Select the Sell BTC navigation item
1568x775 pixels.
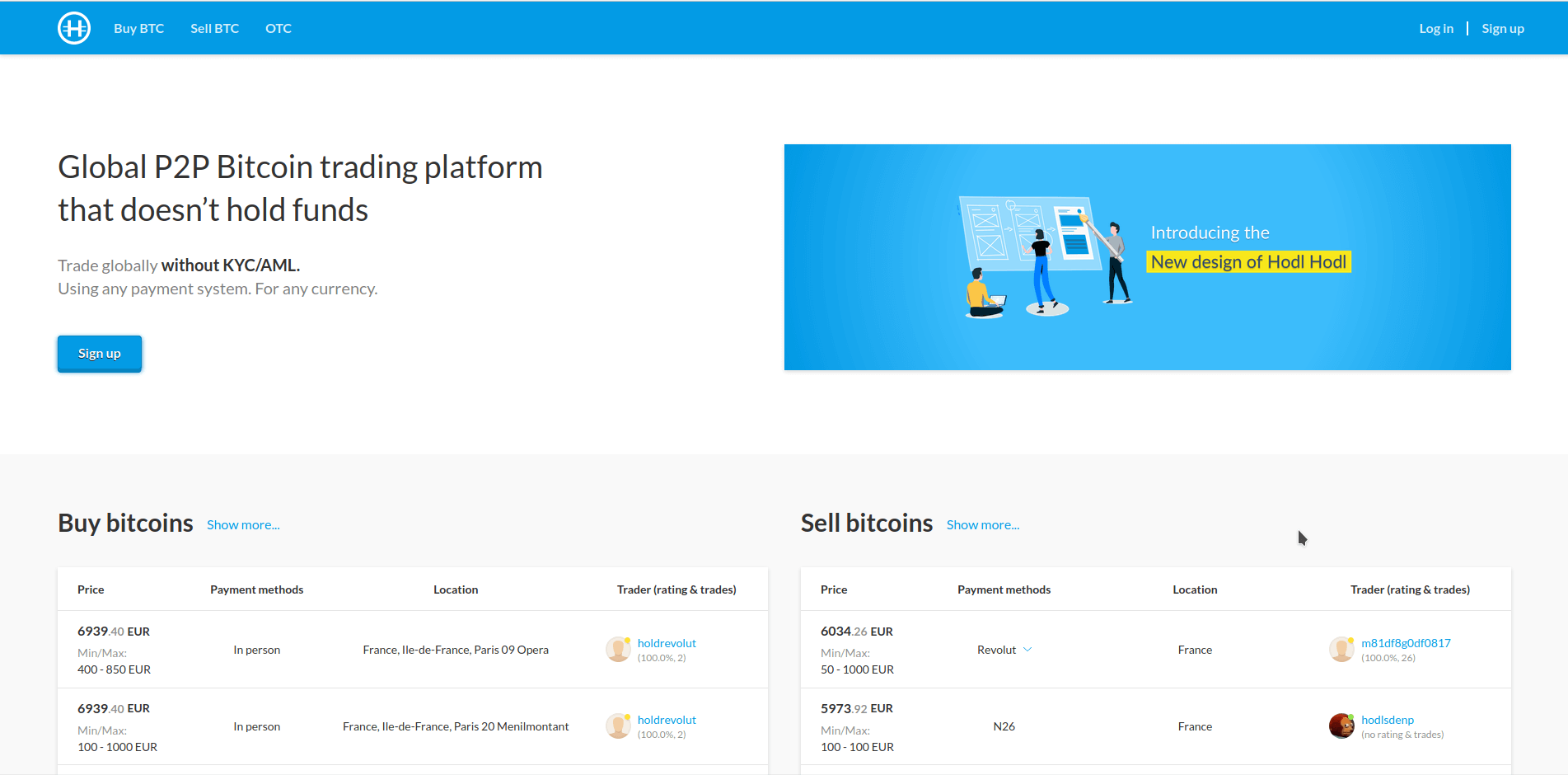click(214, 27)
